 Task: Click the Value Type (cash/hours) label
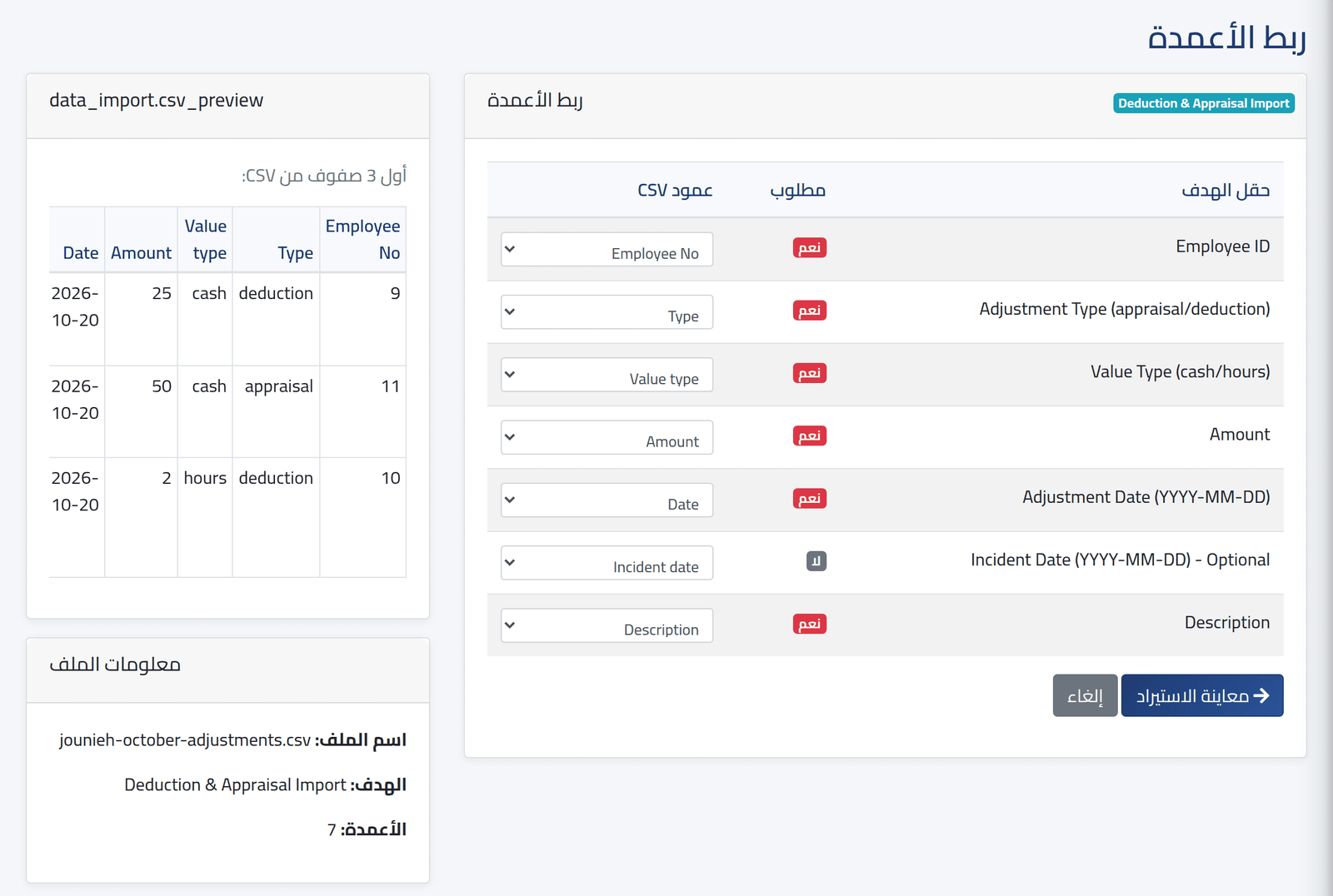pyautogui.click(x=1181, y=371)
